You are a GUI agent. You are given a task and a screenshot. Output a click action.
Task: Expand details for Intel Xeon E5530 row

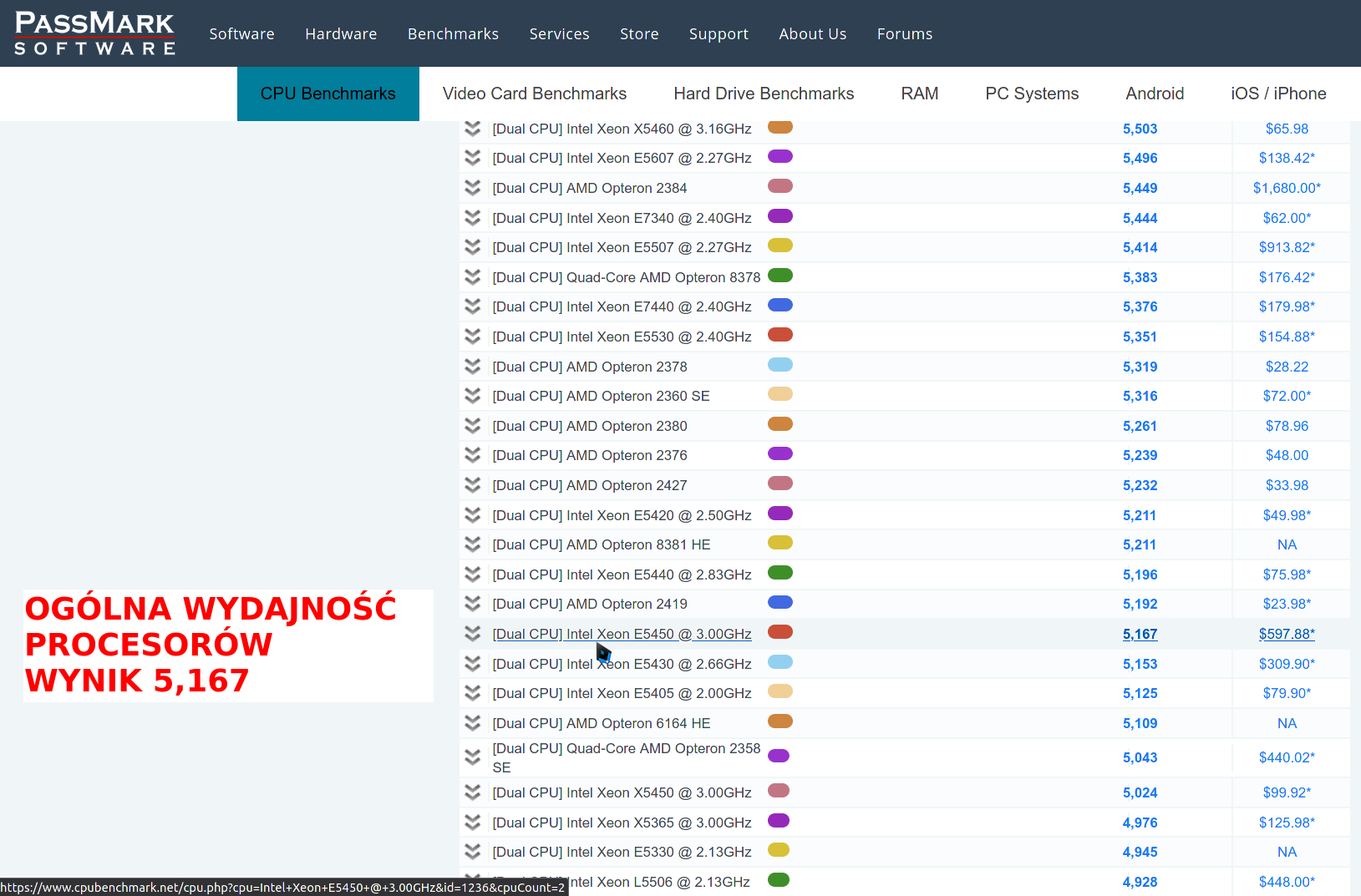(473, 337)
